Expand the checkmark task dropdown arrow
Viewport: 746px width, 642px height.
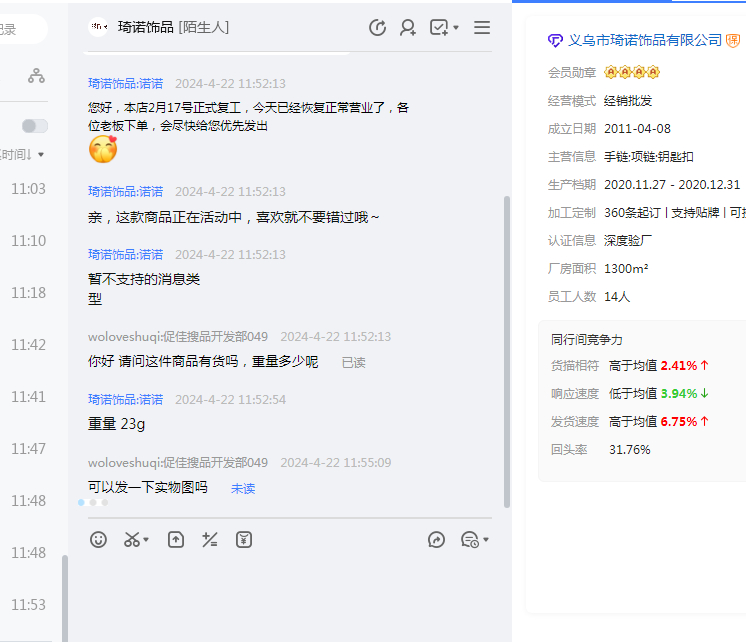(456, 28)
